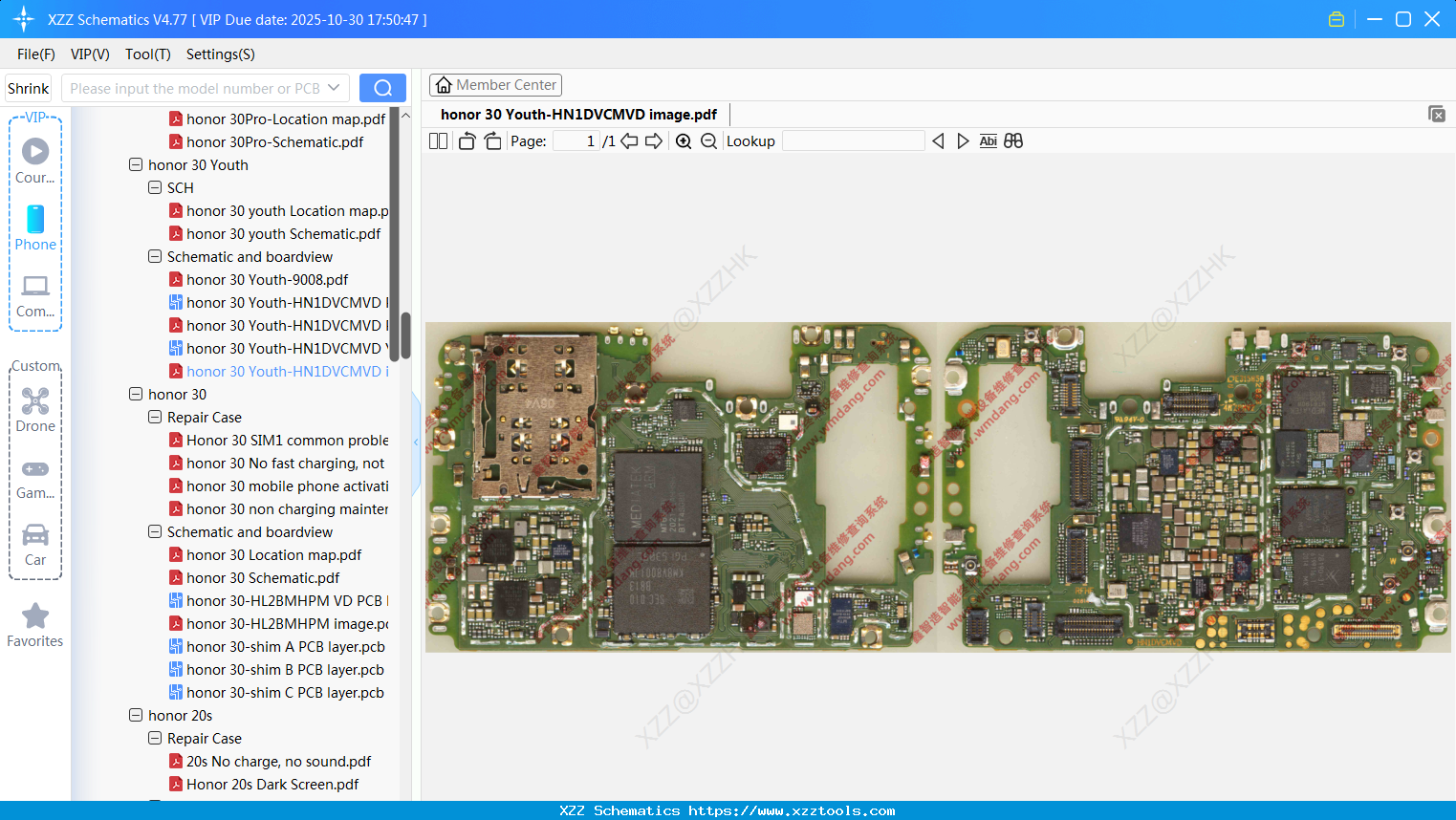This screenshot has height=820, width=1456.
Task: Open honor 30 Youth-9008.pdf
Action: (268, 279)
